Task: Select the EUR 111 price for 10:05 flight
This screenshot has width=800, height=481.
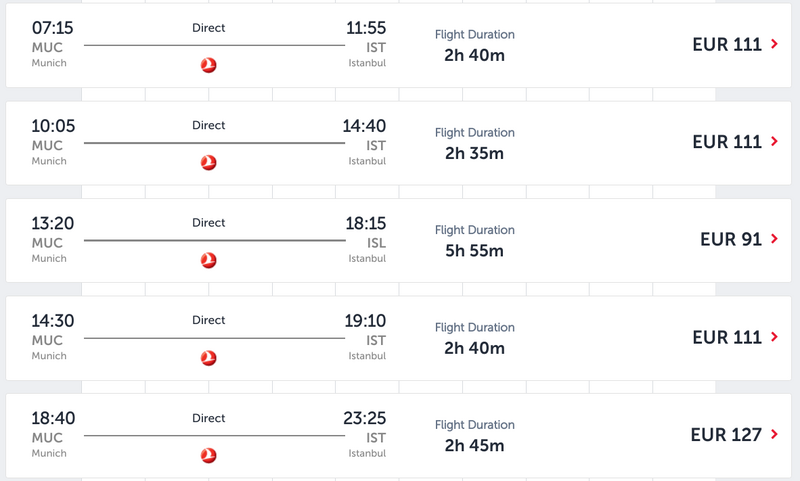Action: [x=727, y=142]
